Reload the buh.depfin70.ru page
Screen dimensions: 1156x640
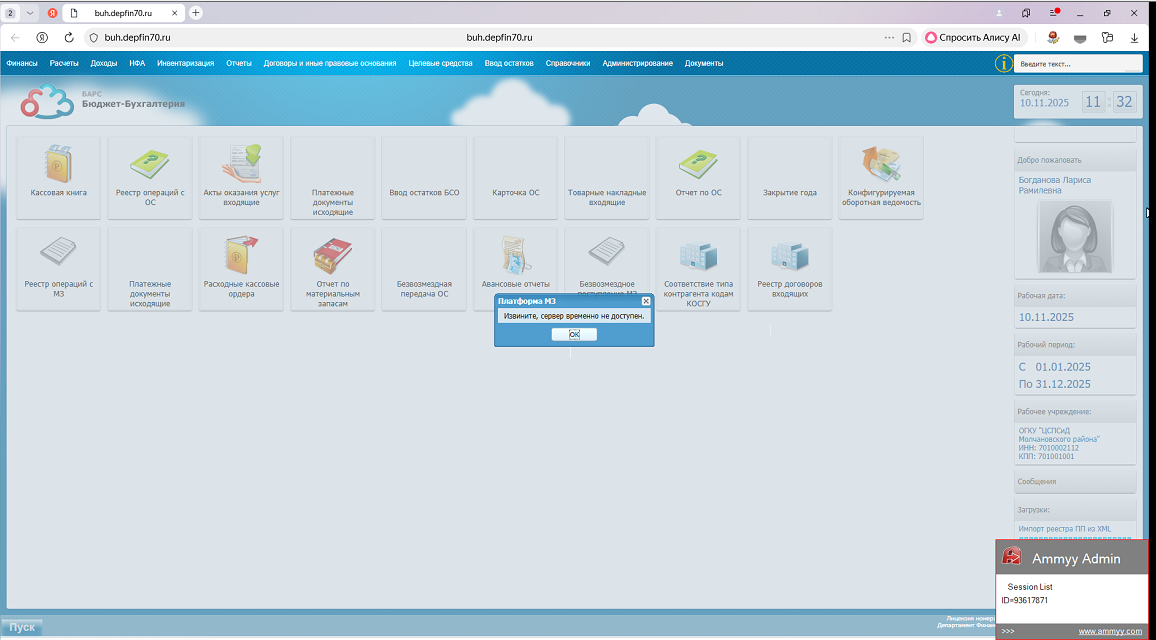coord(69,38)
